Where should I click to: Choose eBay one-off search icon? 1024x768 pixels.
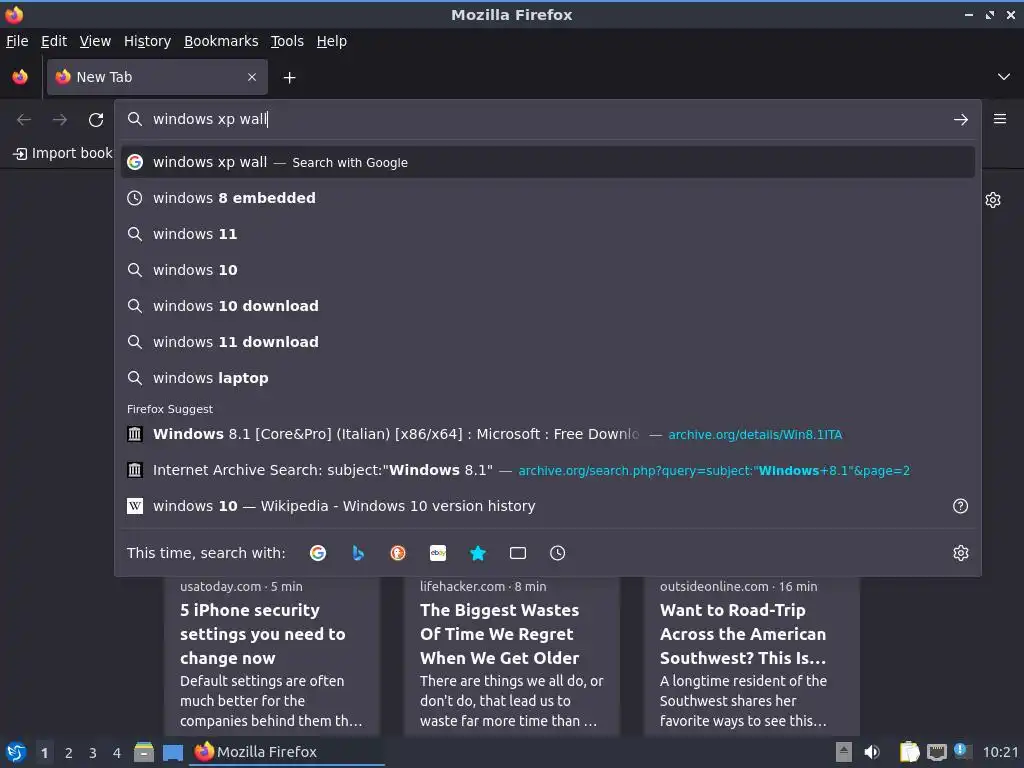pyautogui.click(x=438, y=553)
